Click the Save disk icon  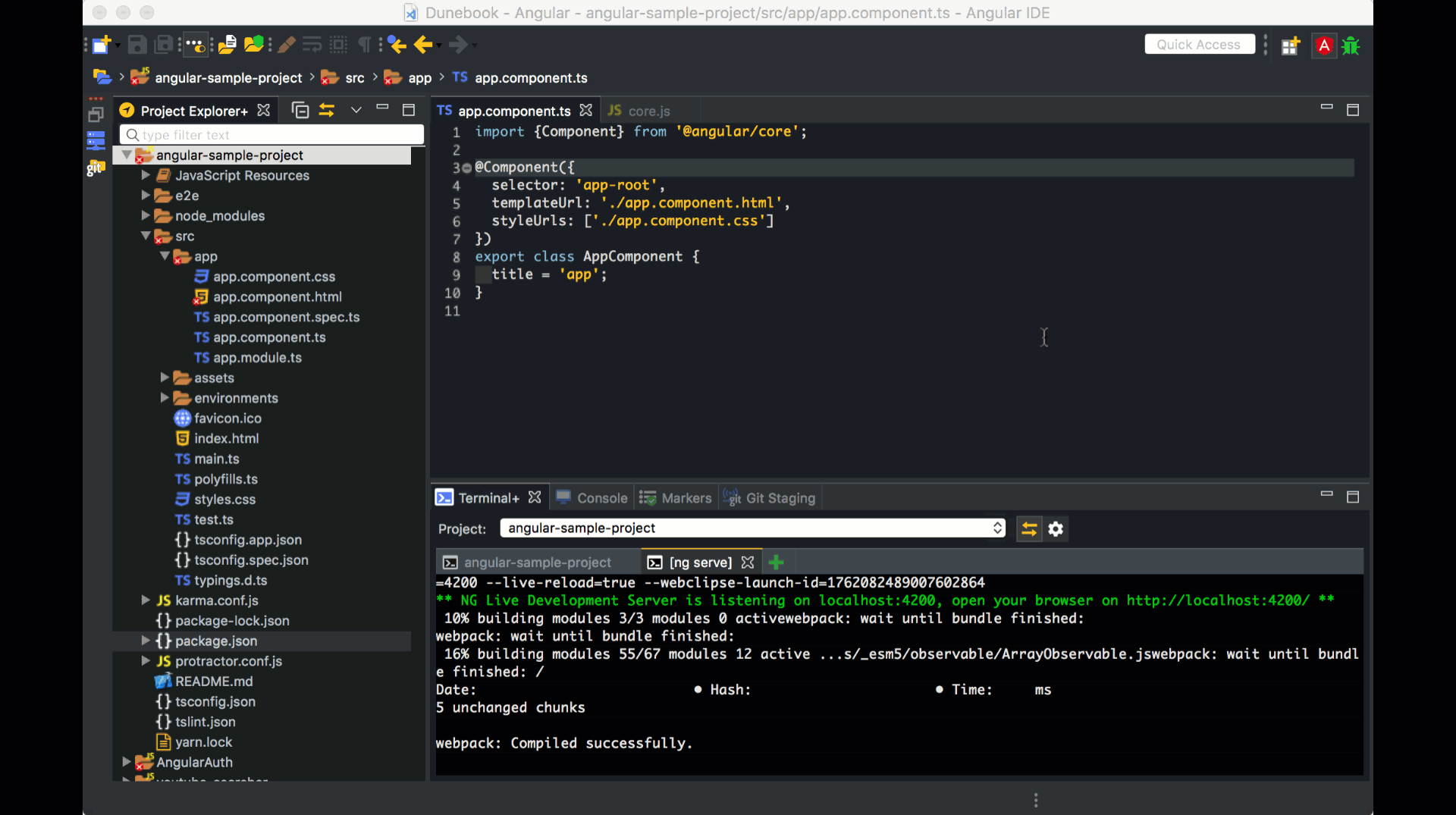pyautogui.click(x=137, y=45)
